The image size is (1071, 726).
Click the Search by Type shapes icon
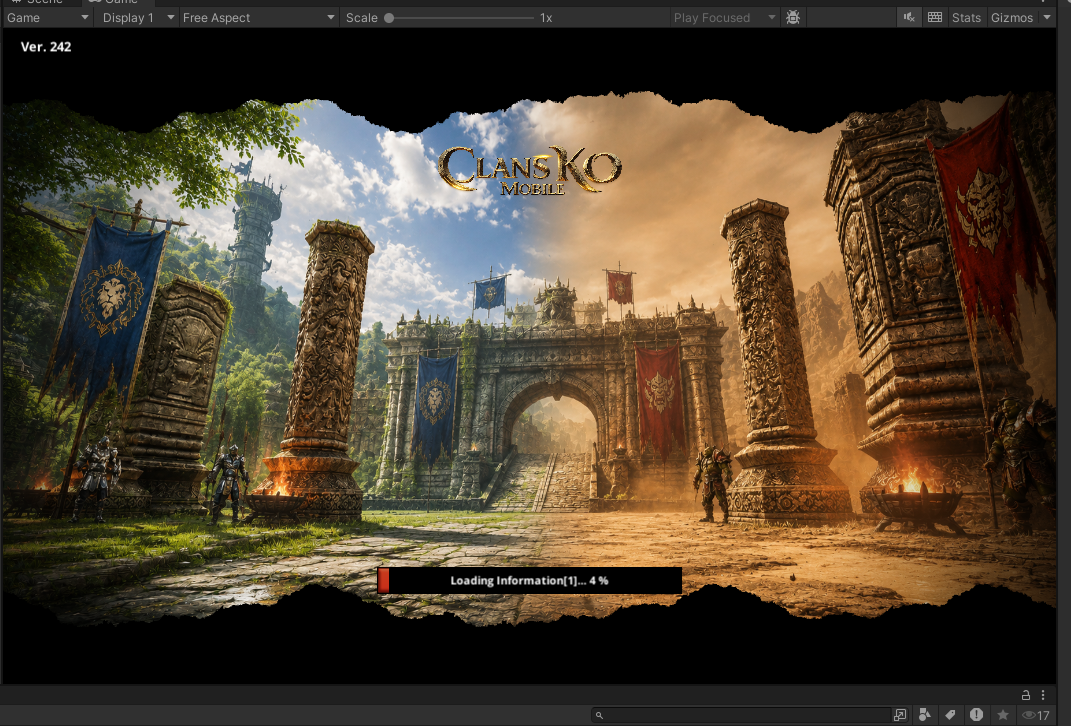pos(925,715)
